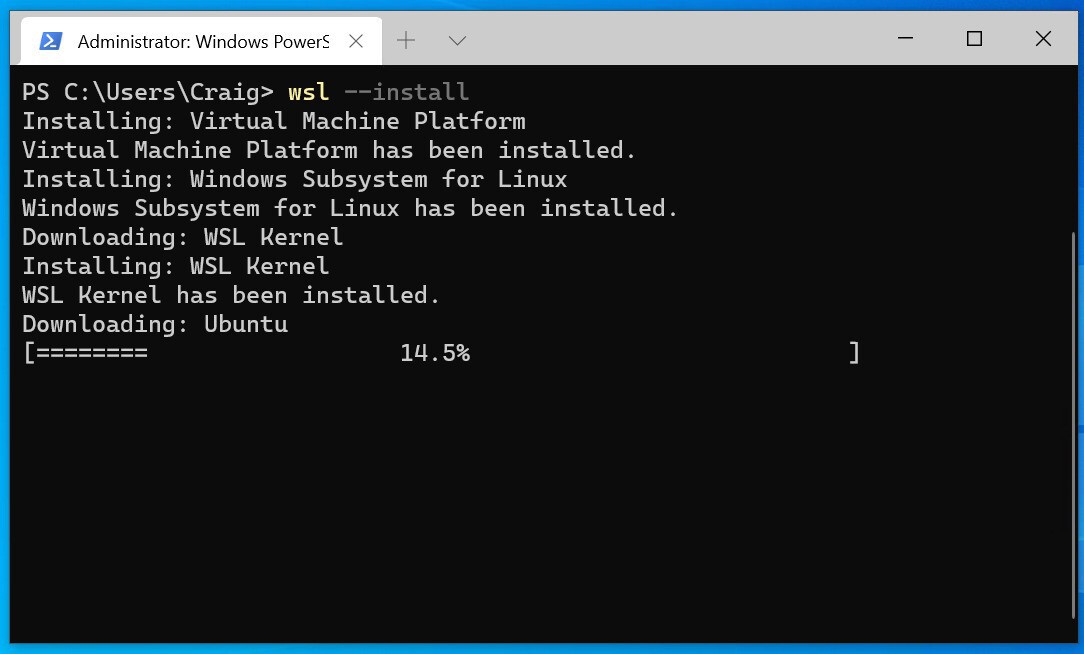Viewport: 1084px width, 654px height.
Task: Maximize the Windows Terminal window
Action: [974, 39]
